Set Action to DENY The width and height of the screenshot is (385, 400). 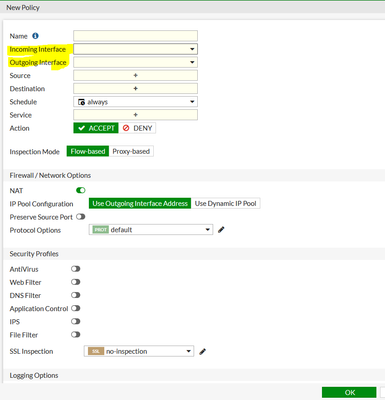click(137, 128)
